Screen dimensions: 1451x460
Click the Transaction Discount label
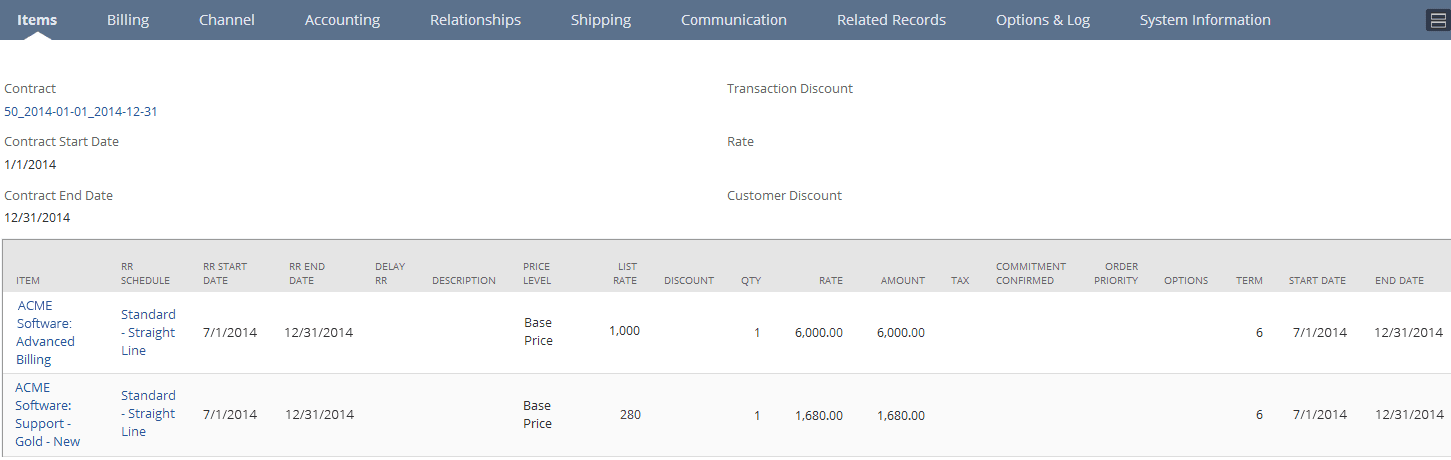pyautogui.click(x=790, y=89)
